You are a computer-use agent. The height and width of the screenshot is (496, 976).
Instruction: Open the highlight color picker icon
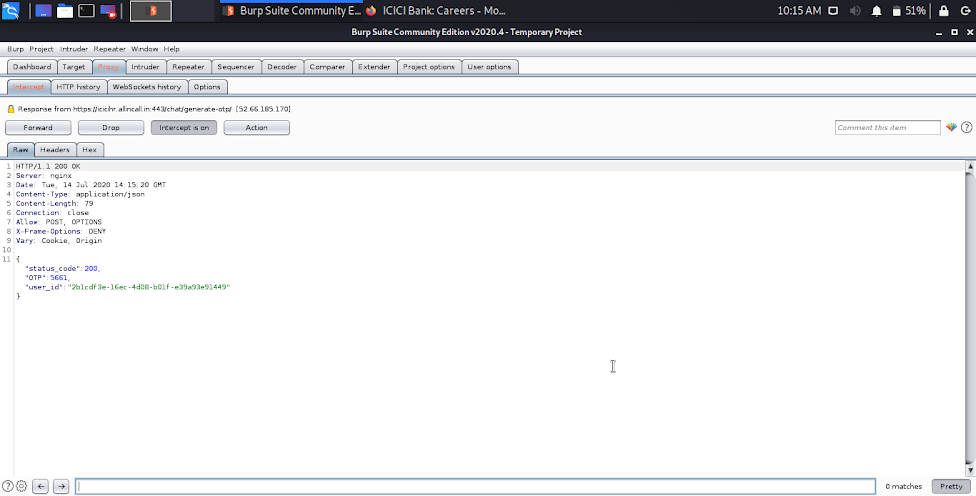click(951, 127)
